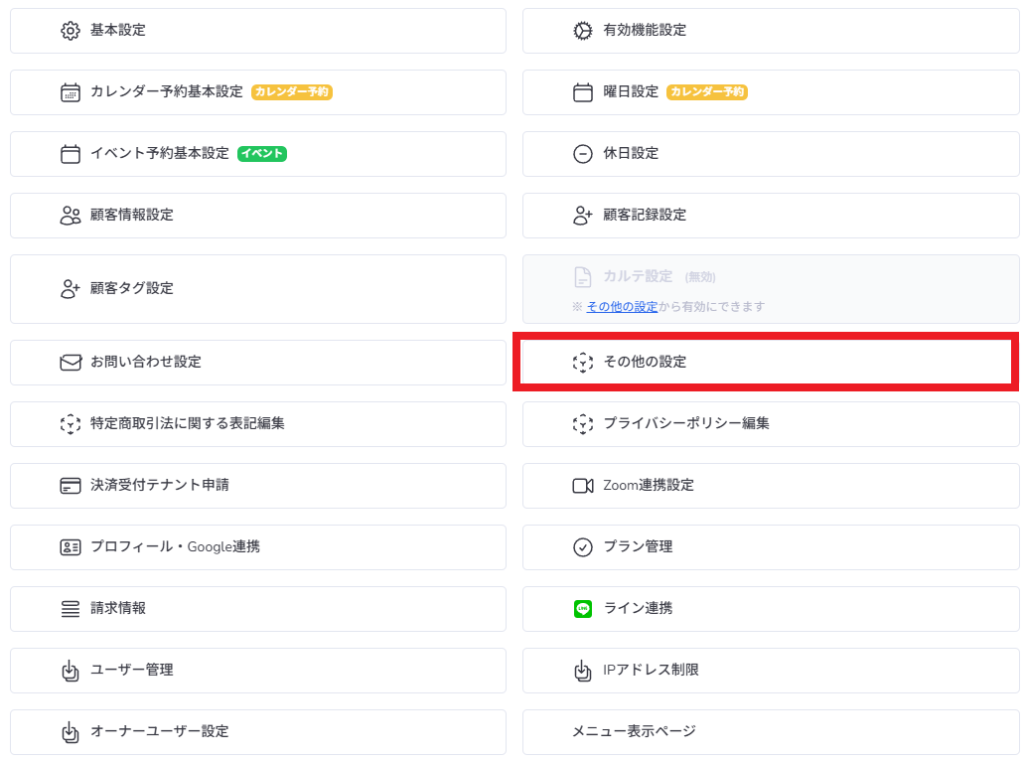Go to 顧客タグ設定
The image size is (1024, 761).
[x=131, y=289]
